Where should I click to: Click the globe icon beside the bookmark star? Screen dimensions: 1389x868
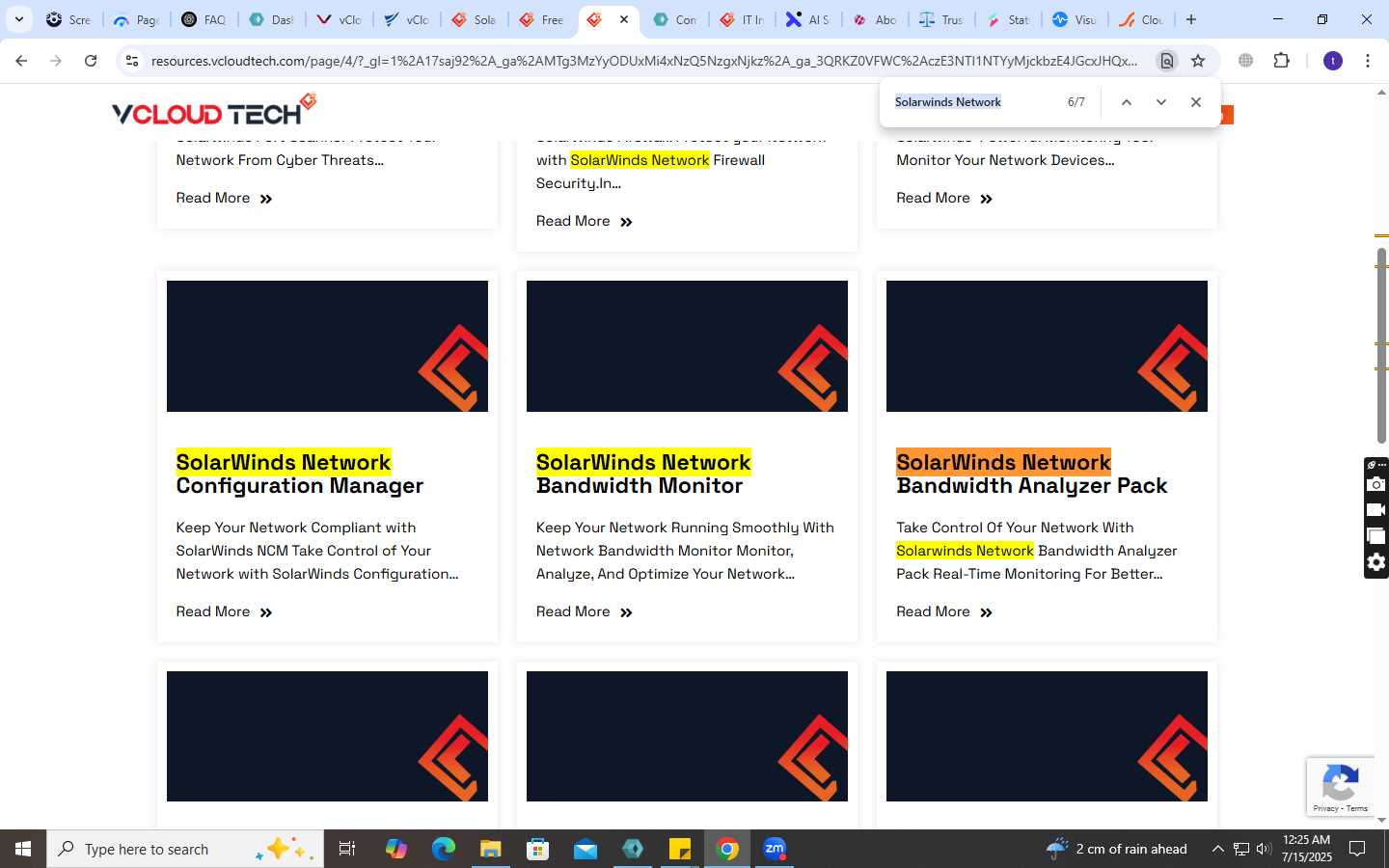point(1246,61)
